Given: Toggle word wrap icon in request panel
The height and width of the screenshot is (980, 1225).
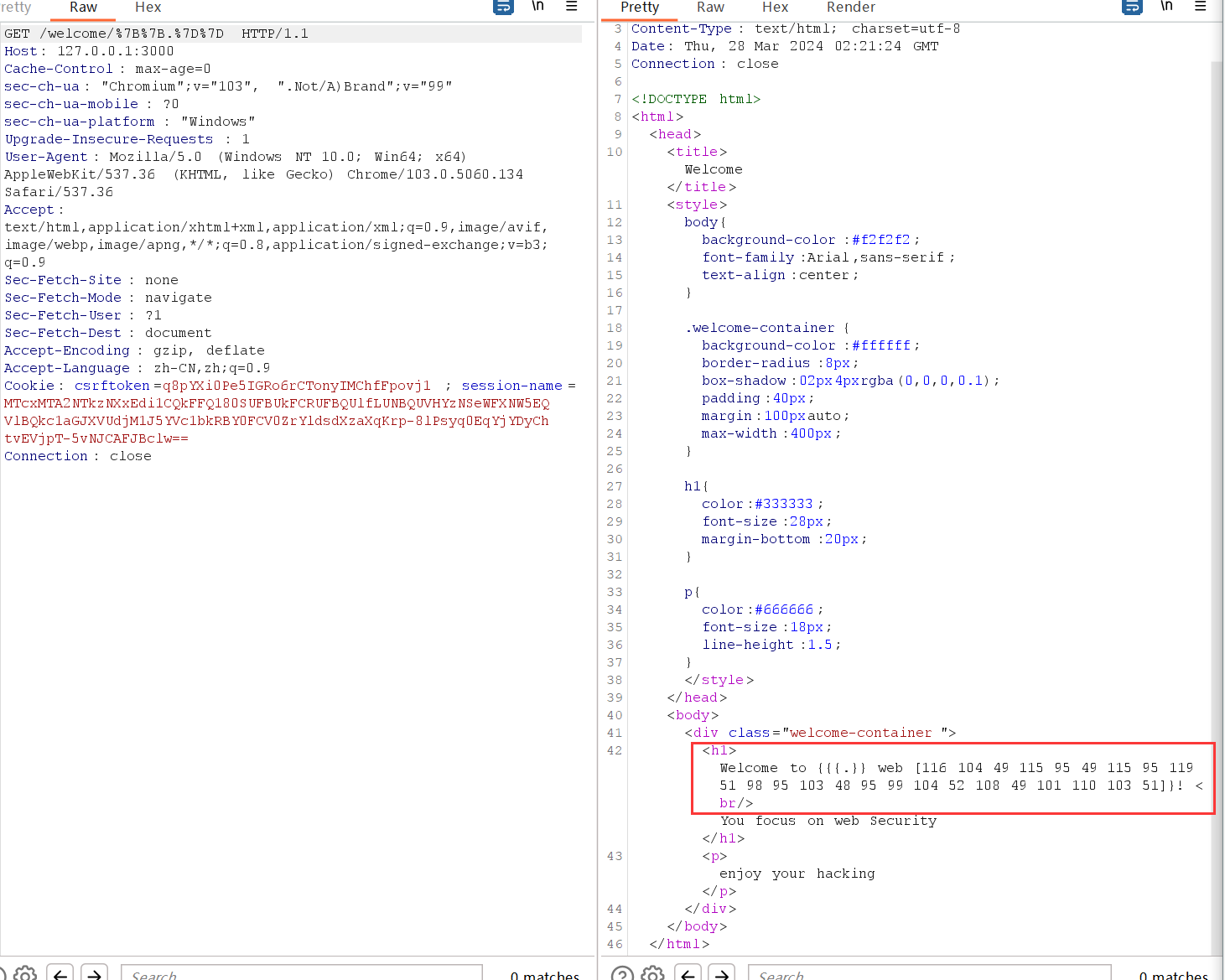Looking at the screenshot, I should (x=503, y=7).
